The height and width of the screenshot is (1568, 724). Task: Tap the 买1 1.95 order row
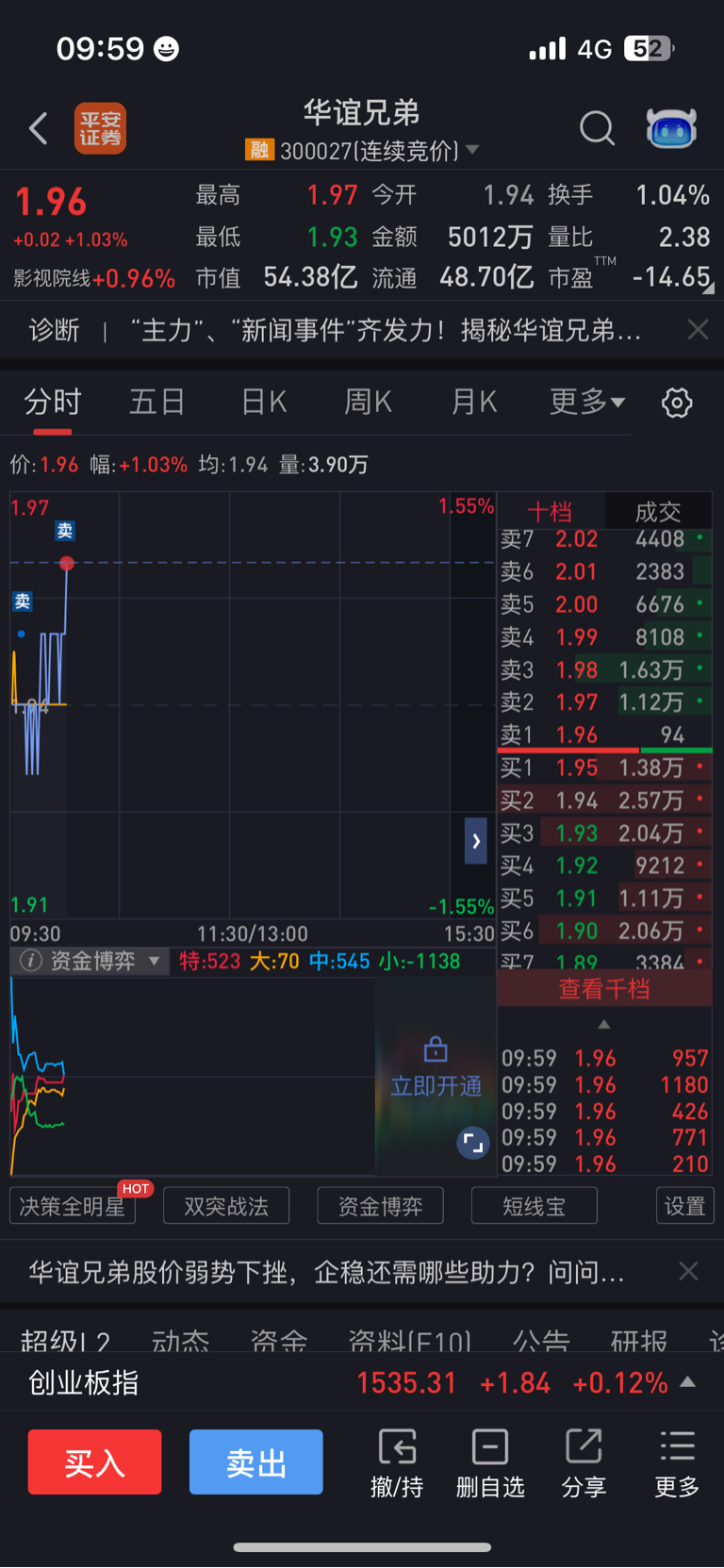[x=604, y=767]
